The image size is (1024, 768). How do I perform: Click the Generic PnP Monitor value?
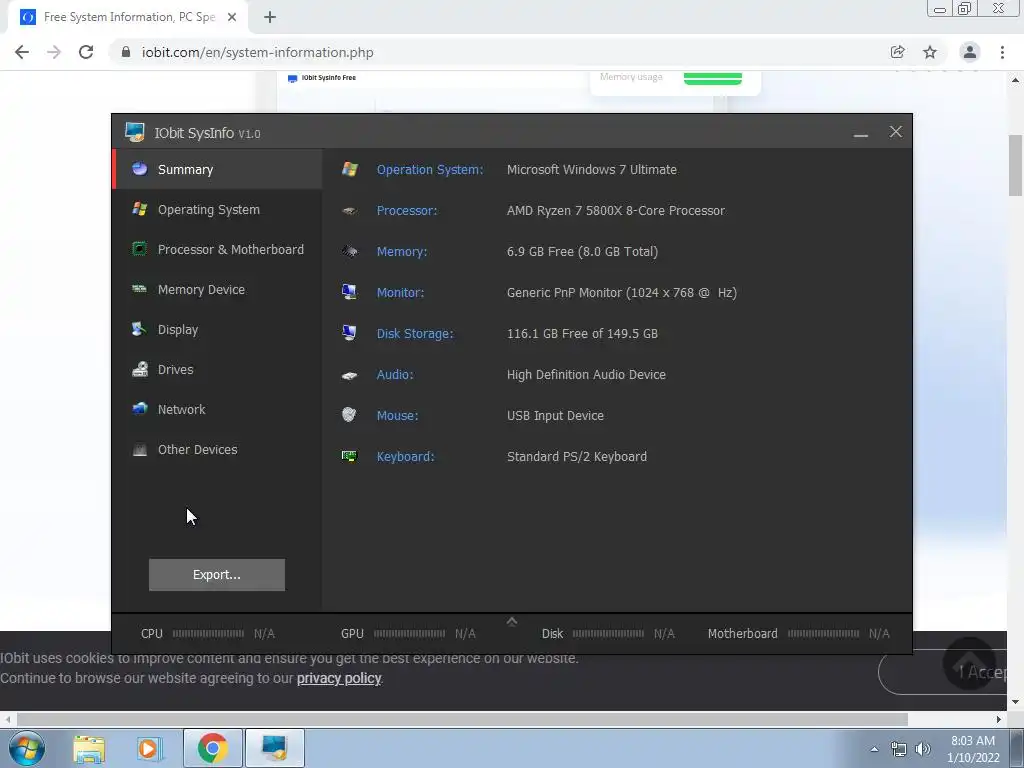coord(622,293)
